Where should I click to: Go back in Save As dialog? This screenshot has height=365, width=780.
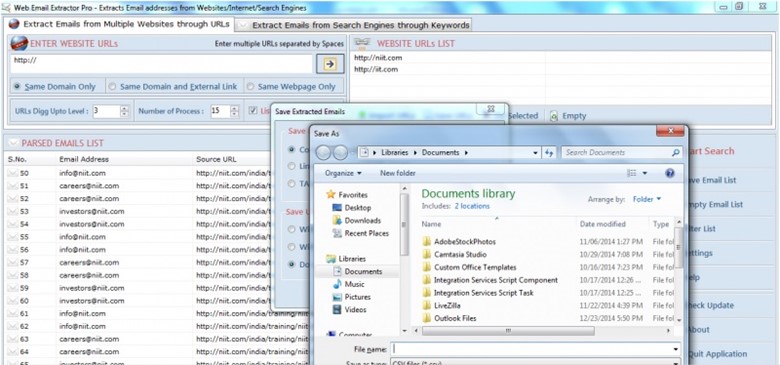pyautogui.click(x=323, y=153)
